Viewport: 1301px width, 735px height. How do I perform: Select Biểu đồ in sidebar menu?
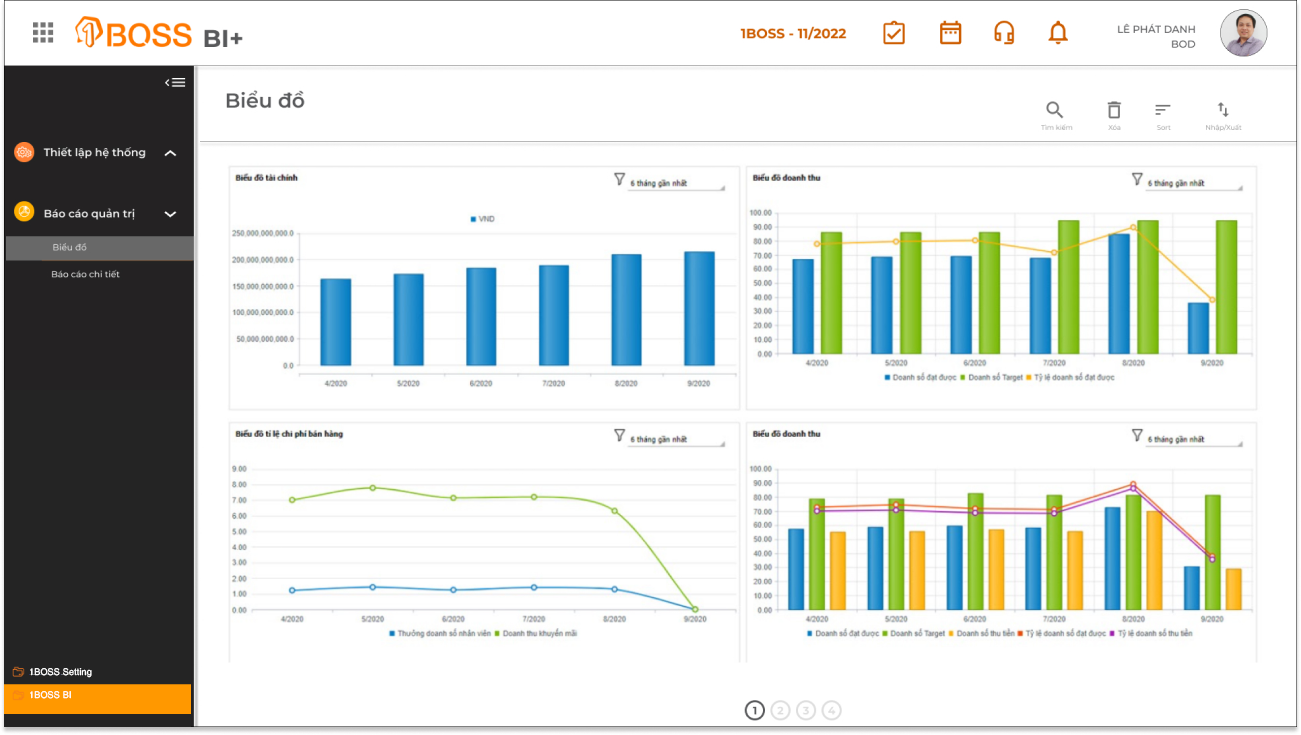point(70,247)
